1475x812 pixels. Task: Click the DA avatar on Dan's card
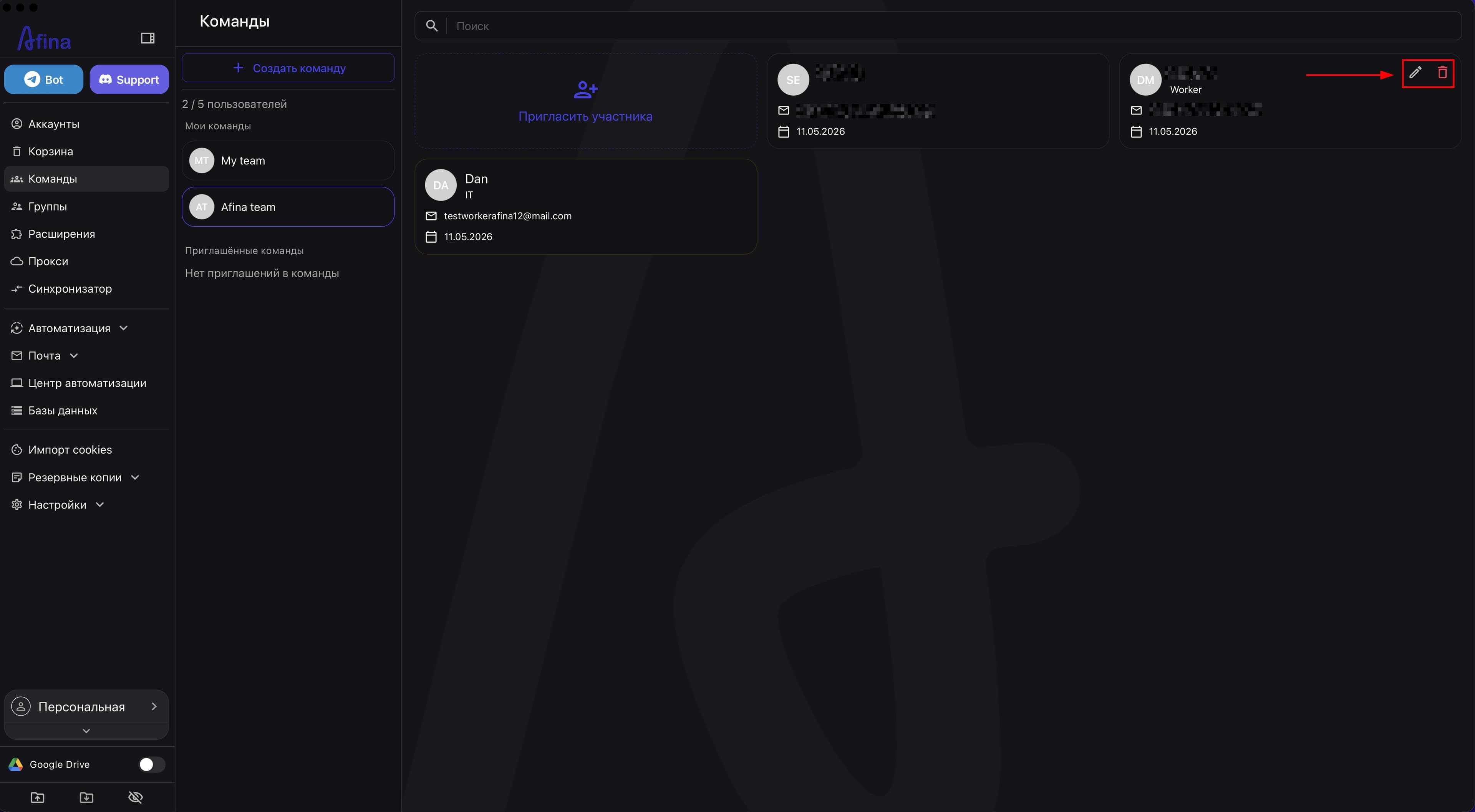pyautogui.click(x=440, y=185)
